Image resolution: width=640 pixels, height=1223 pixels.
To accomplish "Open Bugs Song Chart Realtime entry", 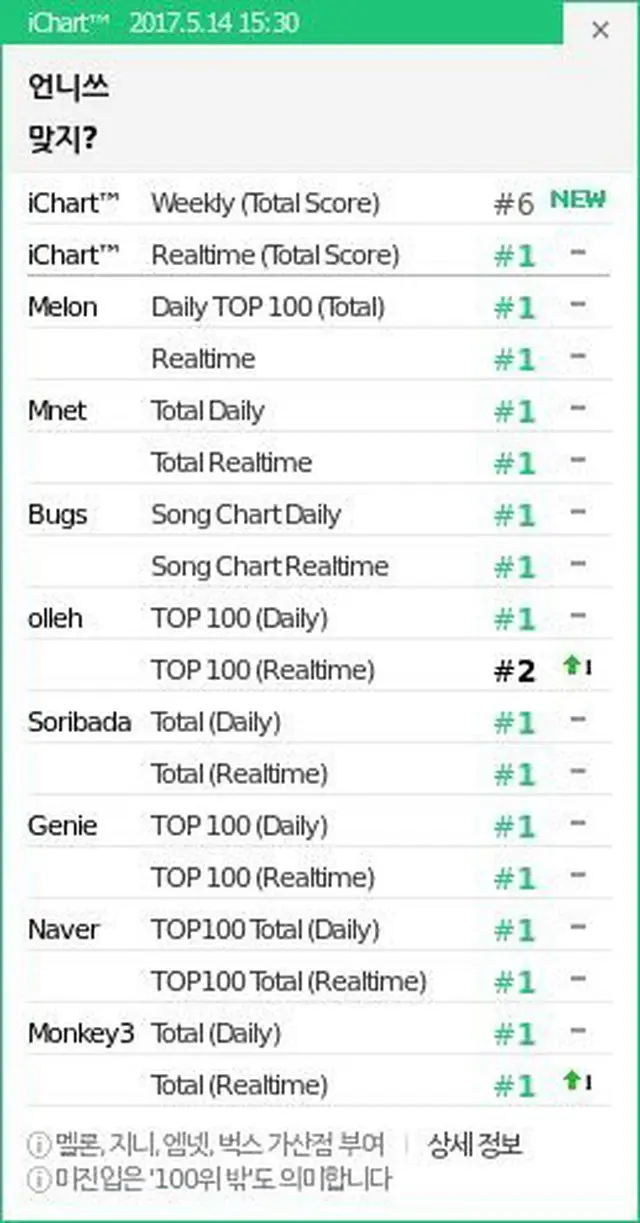I will (x=320, y=566).
